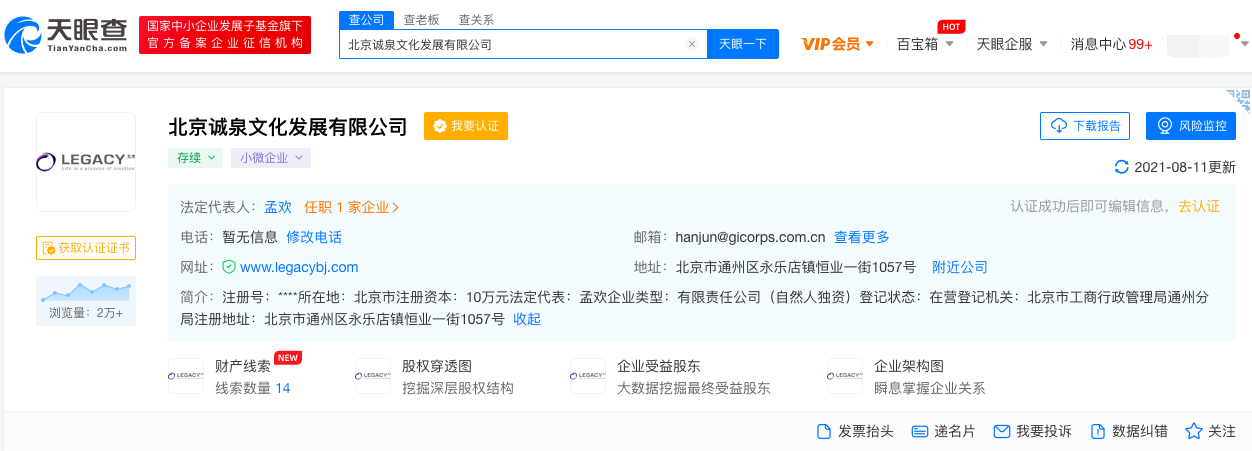
Task: Switch to the 查老板 tab
Action: coord(421,20)
